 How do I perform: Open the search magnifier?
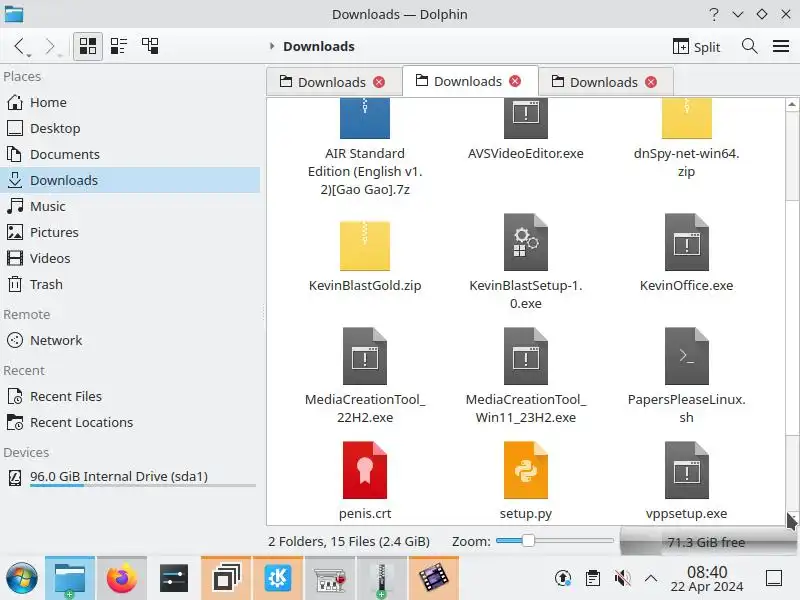tap(749, 46)
